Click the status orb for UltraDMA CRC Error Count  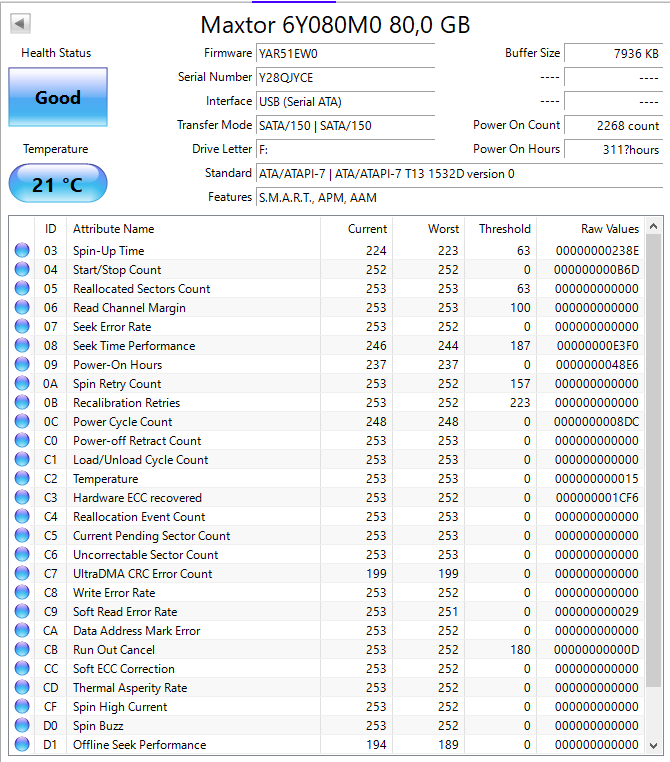[x=22, y=574]
